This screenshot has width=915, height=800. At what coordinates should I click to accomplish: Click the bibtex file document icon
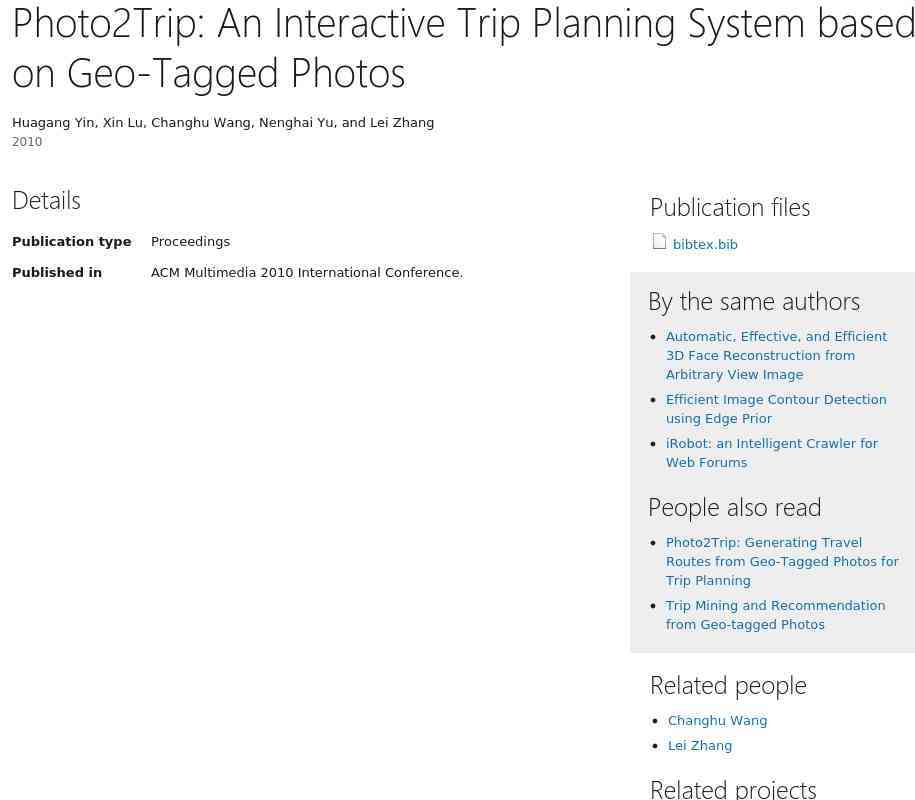click(659, 242)
